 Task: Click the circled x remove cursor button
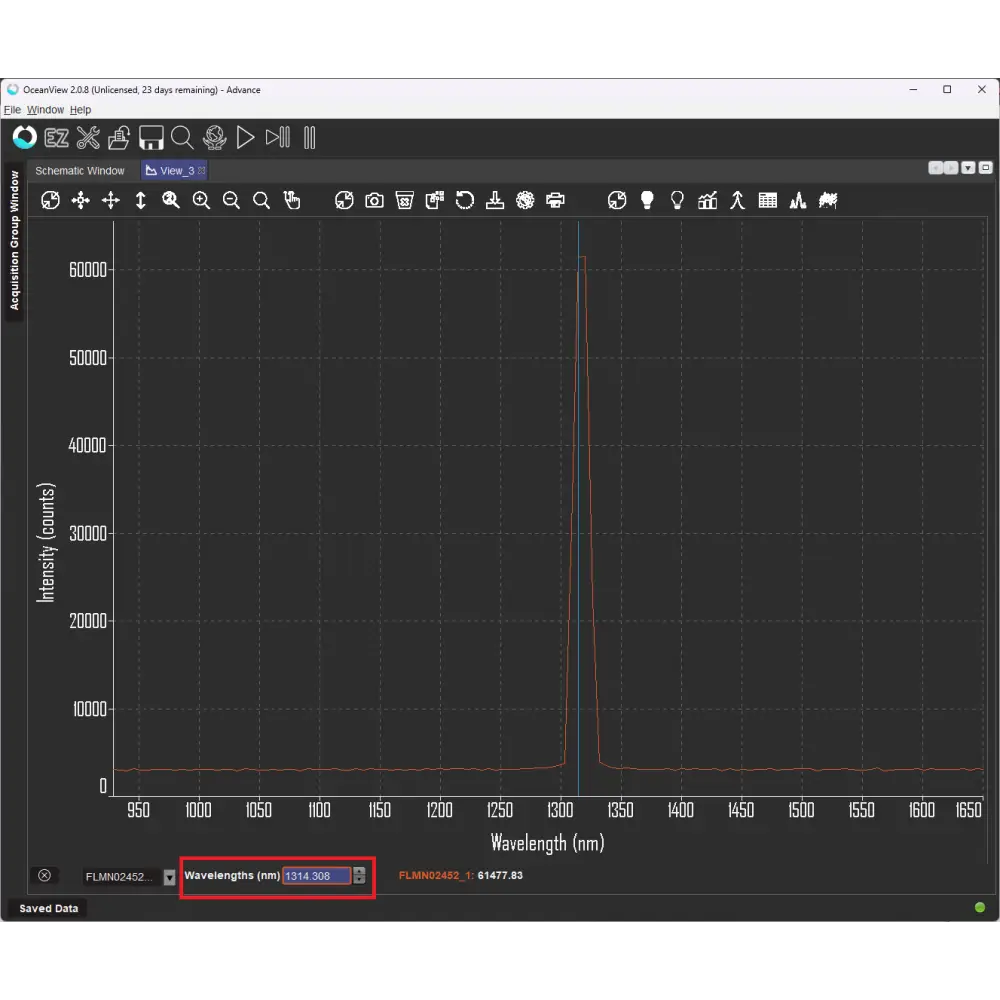tap(45, 876)
